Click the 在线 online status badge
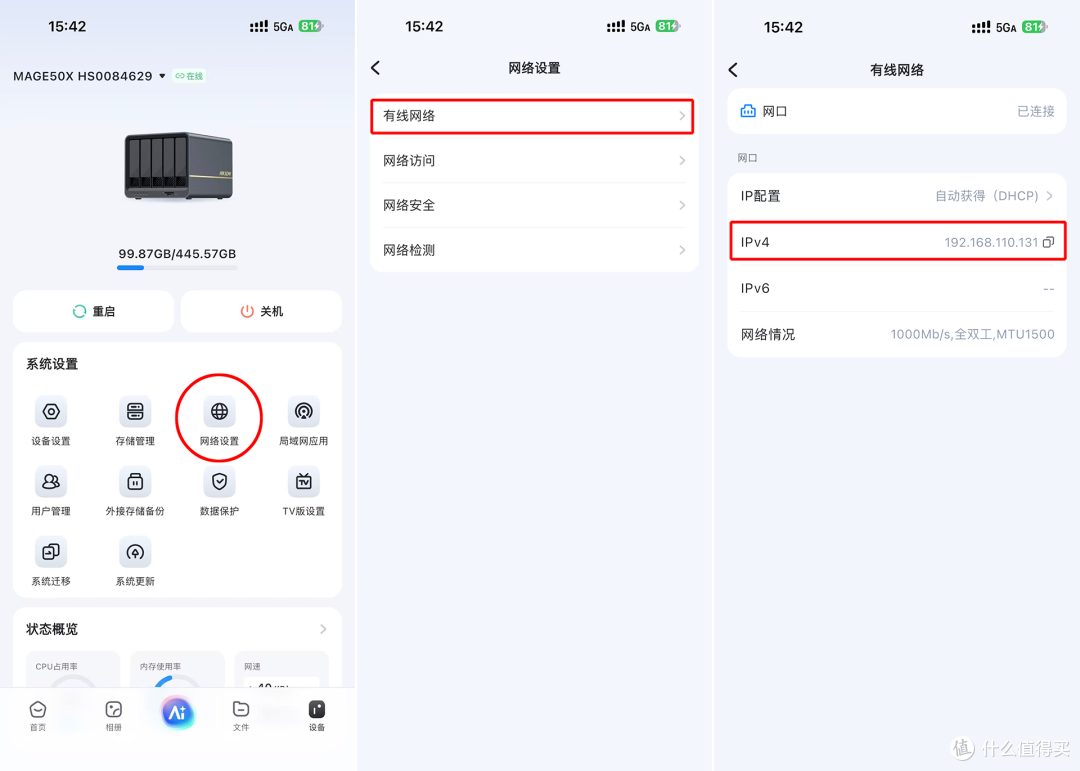Image resolution: width=1080 pixels, height=771 pixels. (189, 76)
